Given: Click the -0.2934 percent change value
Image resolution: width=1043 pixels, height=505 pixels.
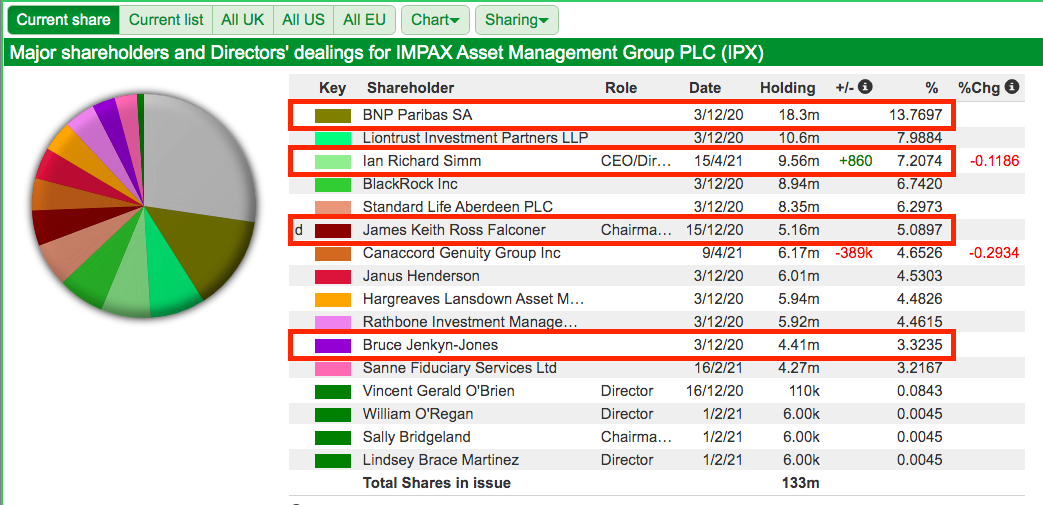Looking at the screenshot, I should (994, 253).
